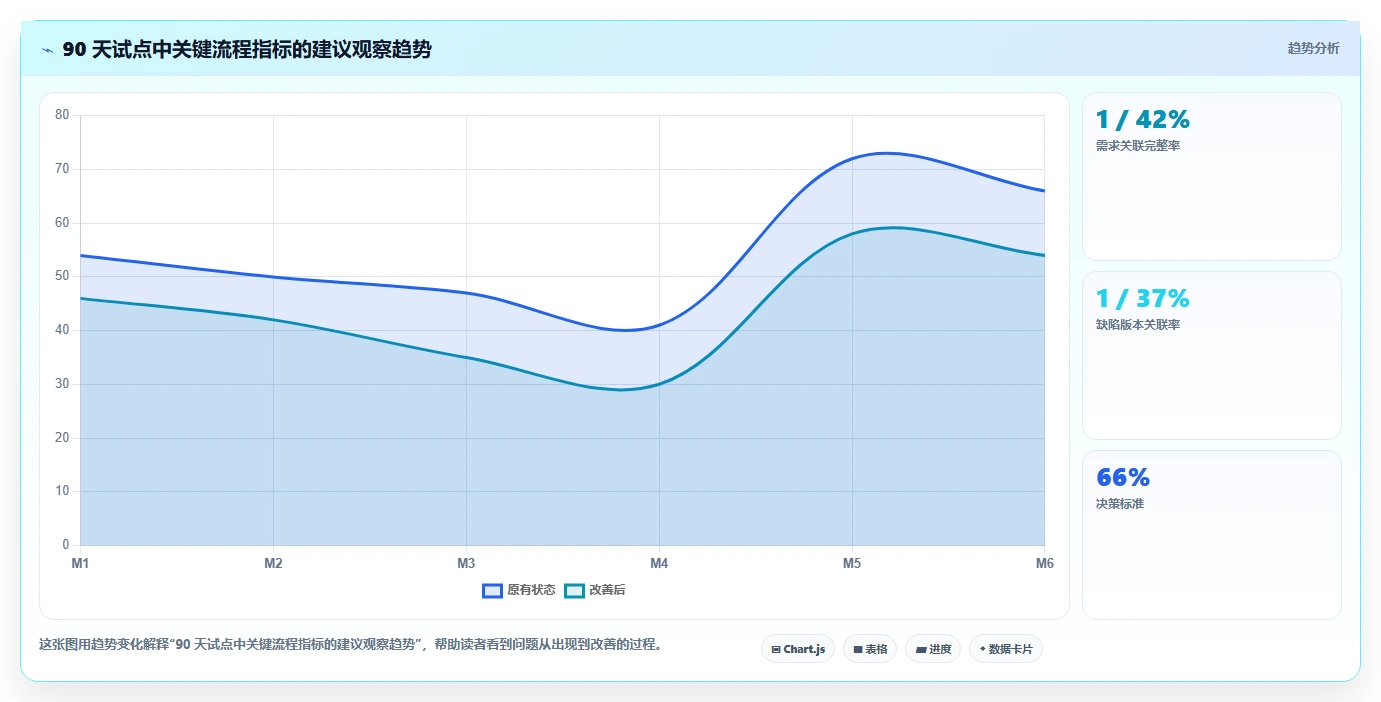Select the Chart.js tag chip

[798, 649]
